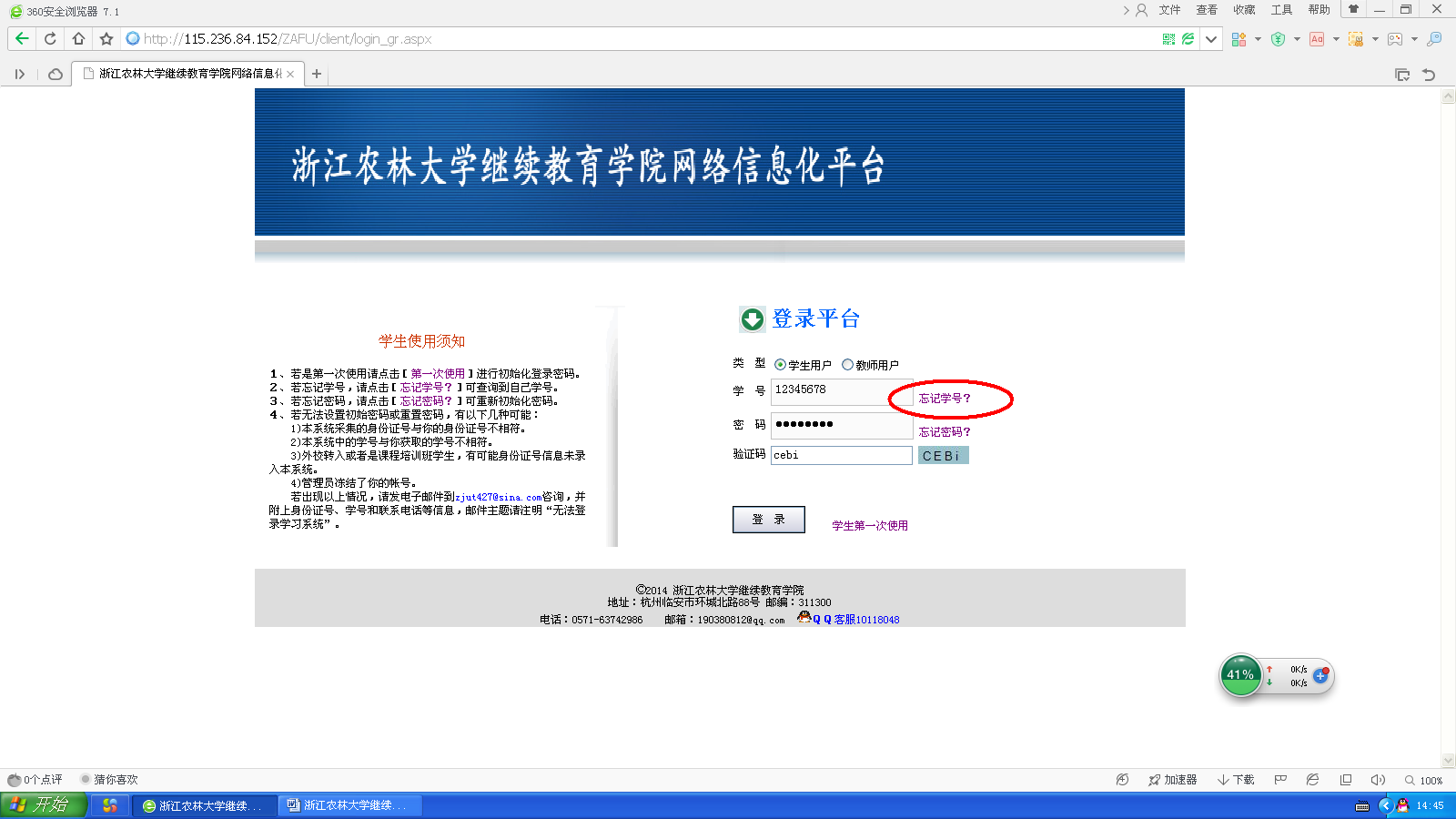The width and height of the screenshot is (1456, 819).
Task: Refresh the CEBi captcha image
Action: (943, 455)
